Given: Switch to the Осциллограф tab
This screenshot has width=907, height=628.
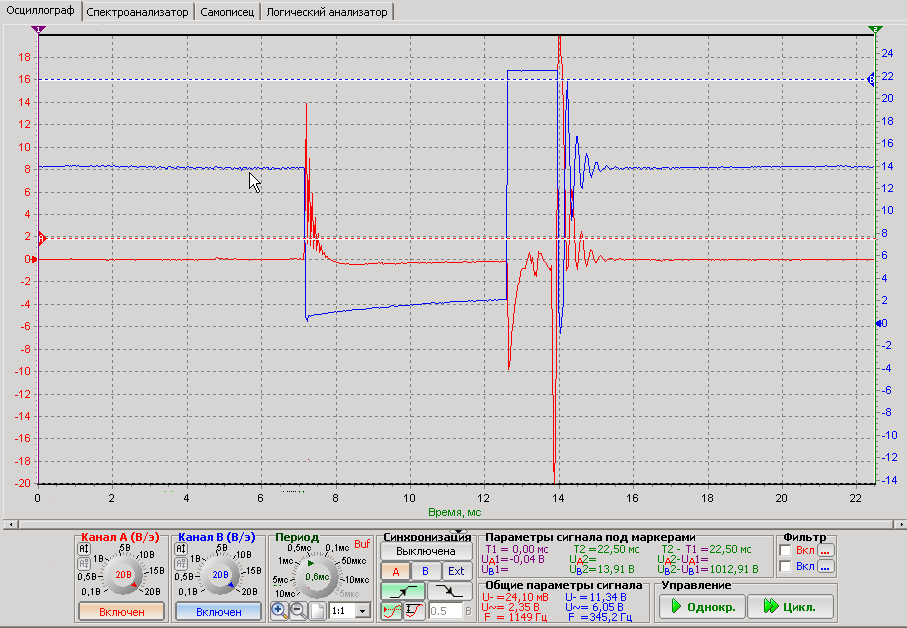Looking at the screenshot, I should (x=40, y=11).
